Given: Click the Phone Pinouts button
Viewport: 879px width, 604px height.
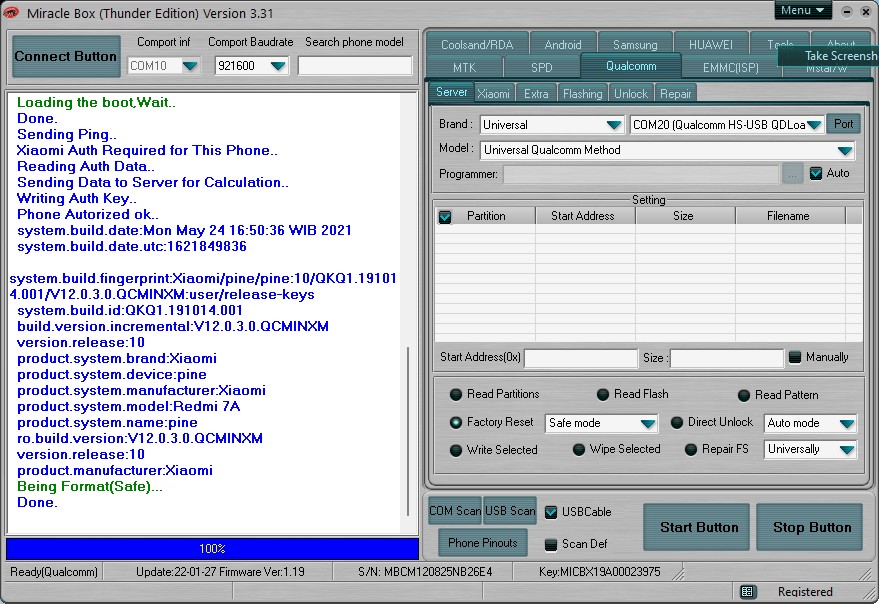Looking at the screenshot, I should coord(483,543).
